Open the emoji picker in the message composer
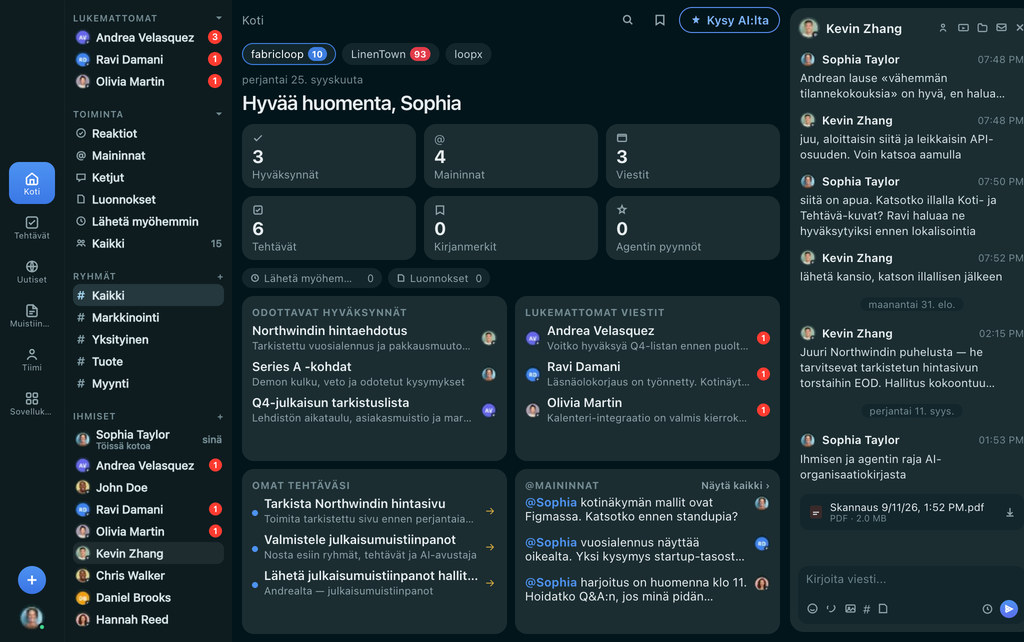Viewport: 1024px width, 642px height. [x=812, y=609]
